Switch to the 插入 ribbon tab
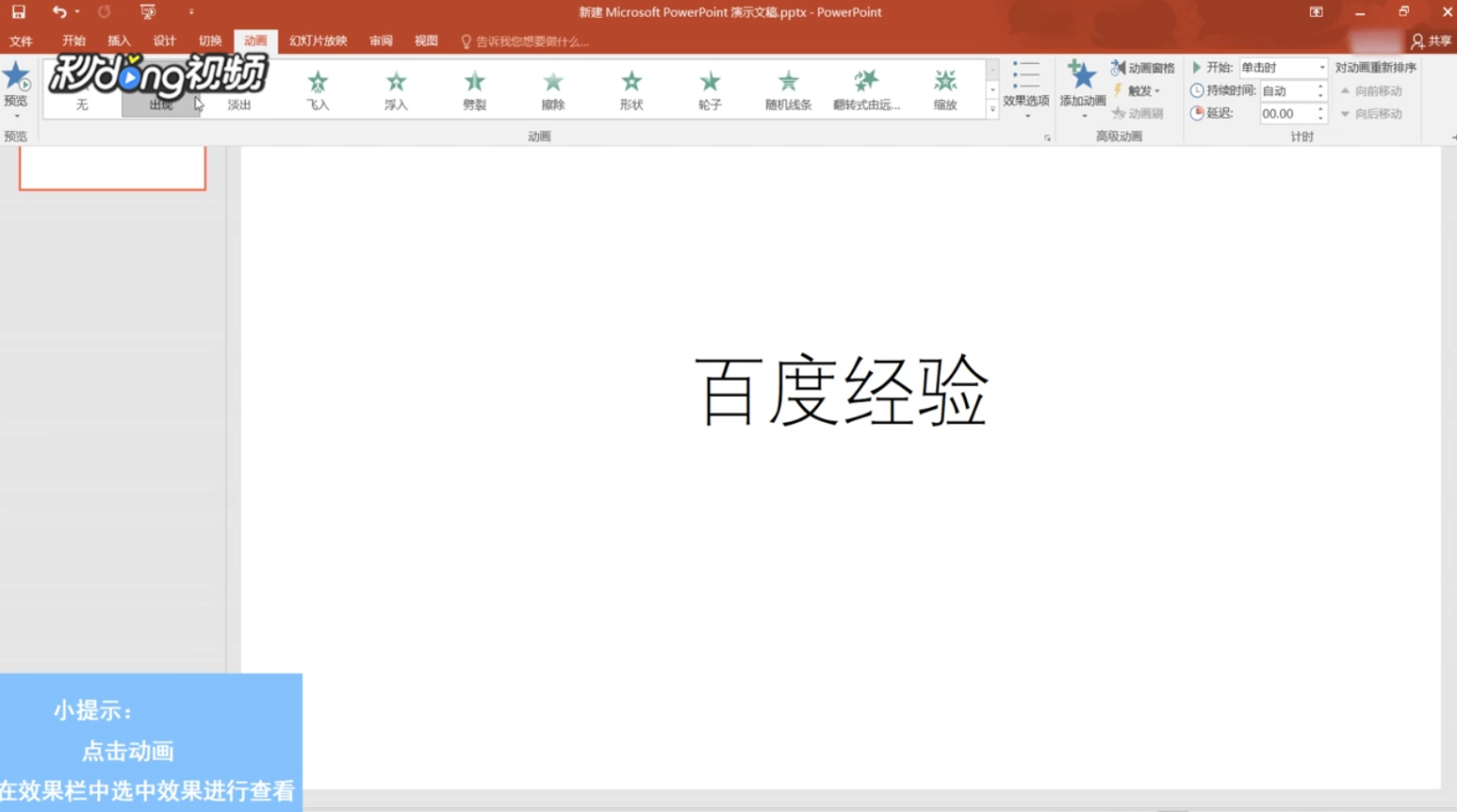Viewport: 1457px width, 812px height. (119, 41)
